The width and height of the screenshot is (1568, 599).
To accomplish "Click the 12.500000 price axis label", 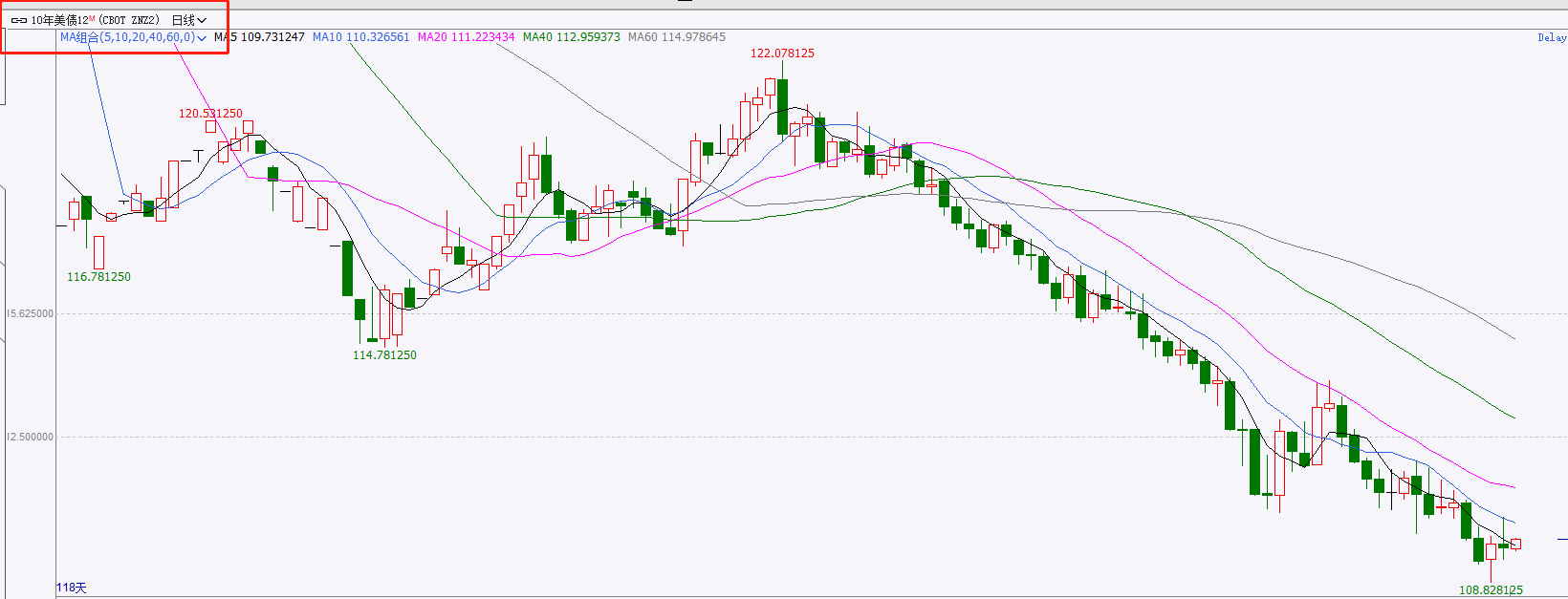I will (x=31, y=437).
